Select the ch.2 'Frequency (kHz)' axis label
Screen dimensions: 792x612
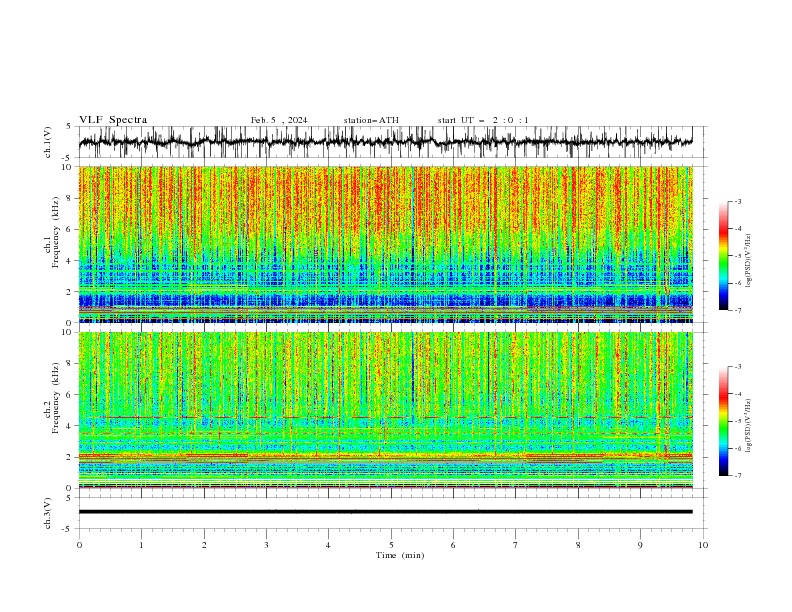pyautogui.click(x=55, y=398)
